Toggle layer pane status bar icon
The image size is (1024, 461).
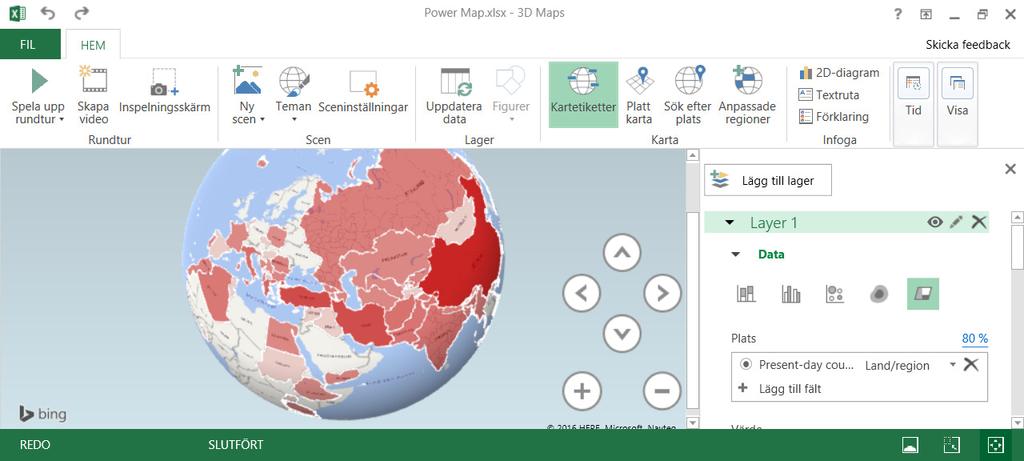(952, 445)
